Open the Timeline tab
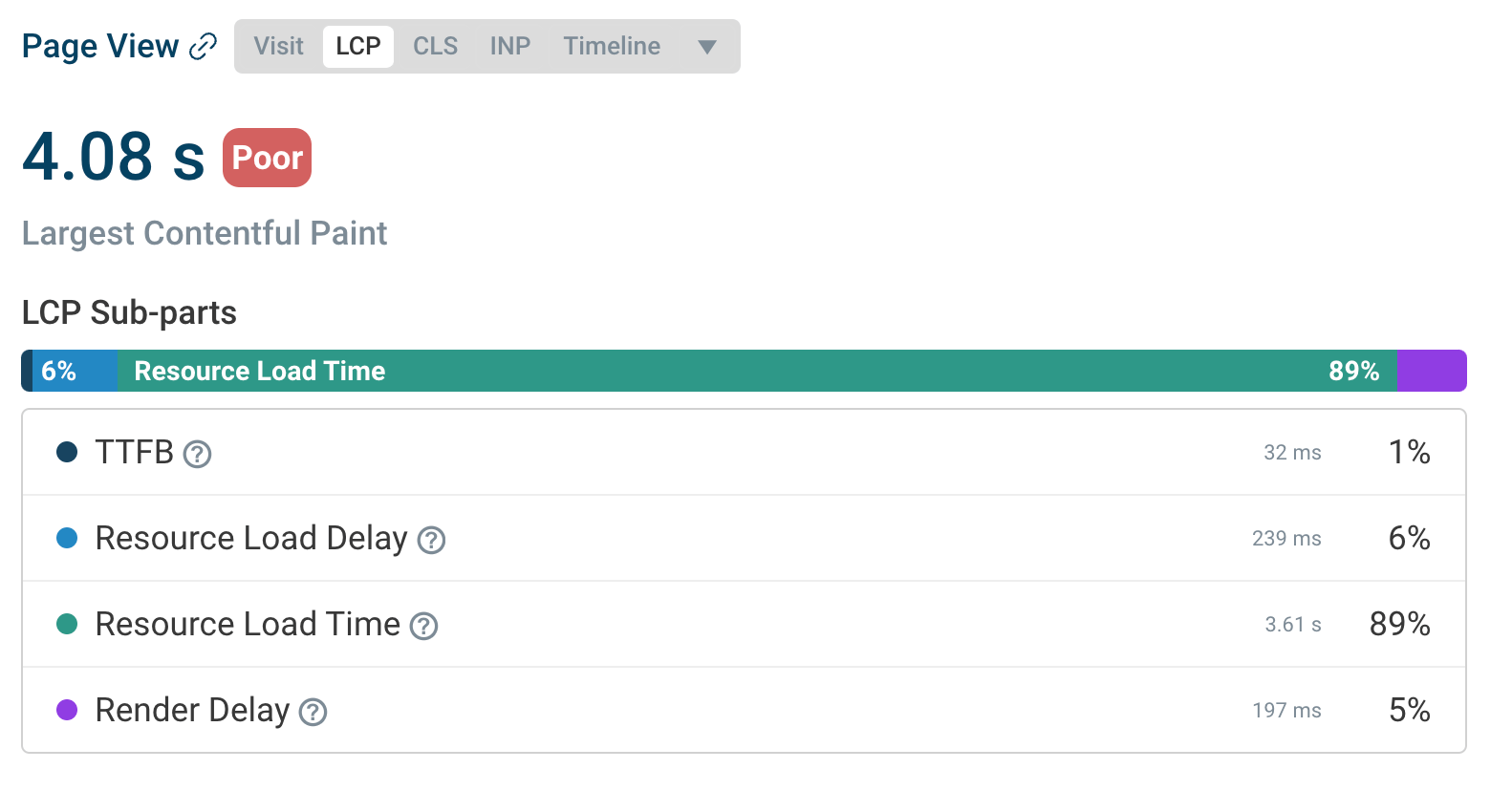 (x=612, y=45)
